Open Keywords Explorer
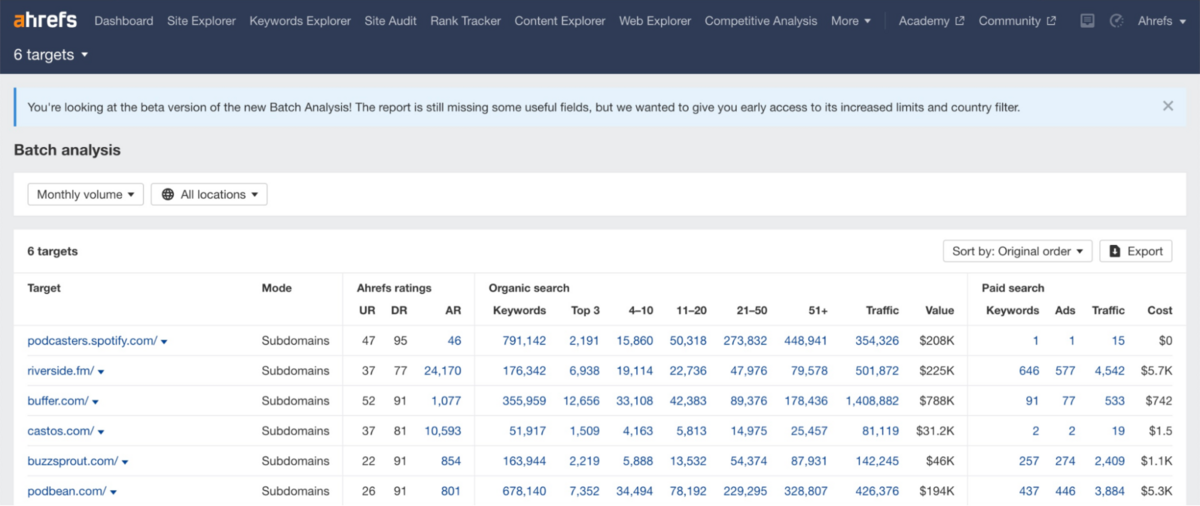1200x506 pixels. click(300, 21)
